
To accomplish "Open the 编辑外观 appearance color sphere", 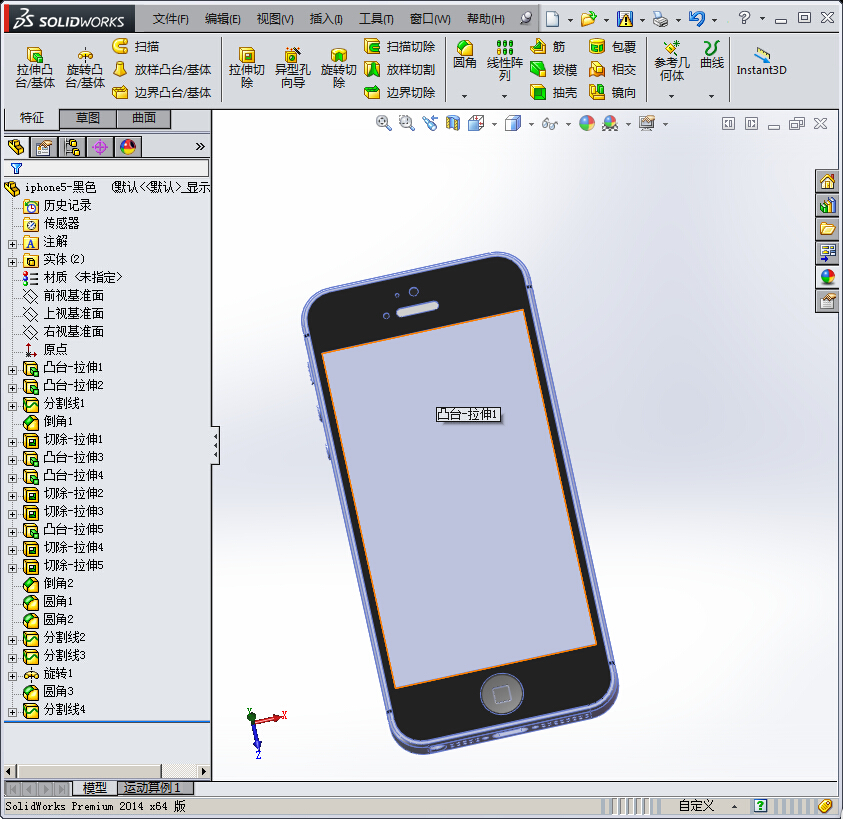I will pos(587,124).
